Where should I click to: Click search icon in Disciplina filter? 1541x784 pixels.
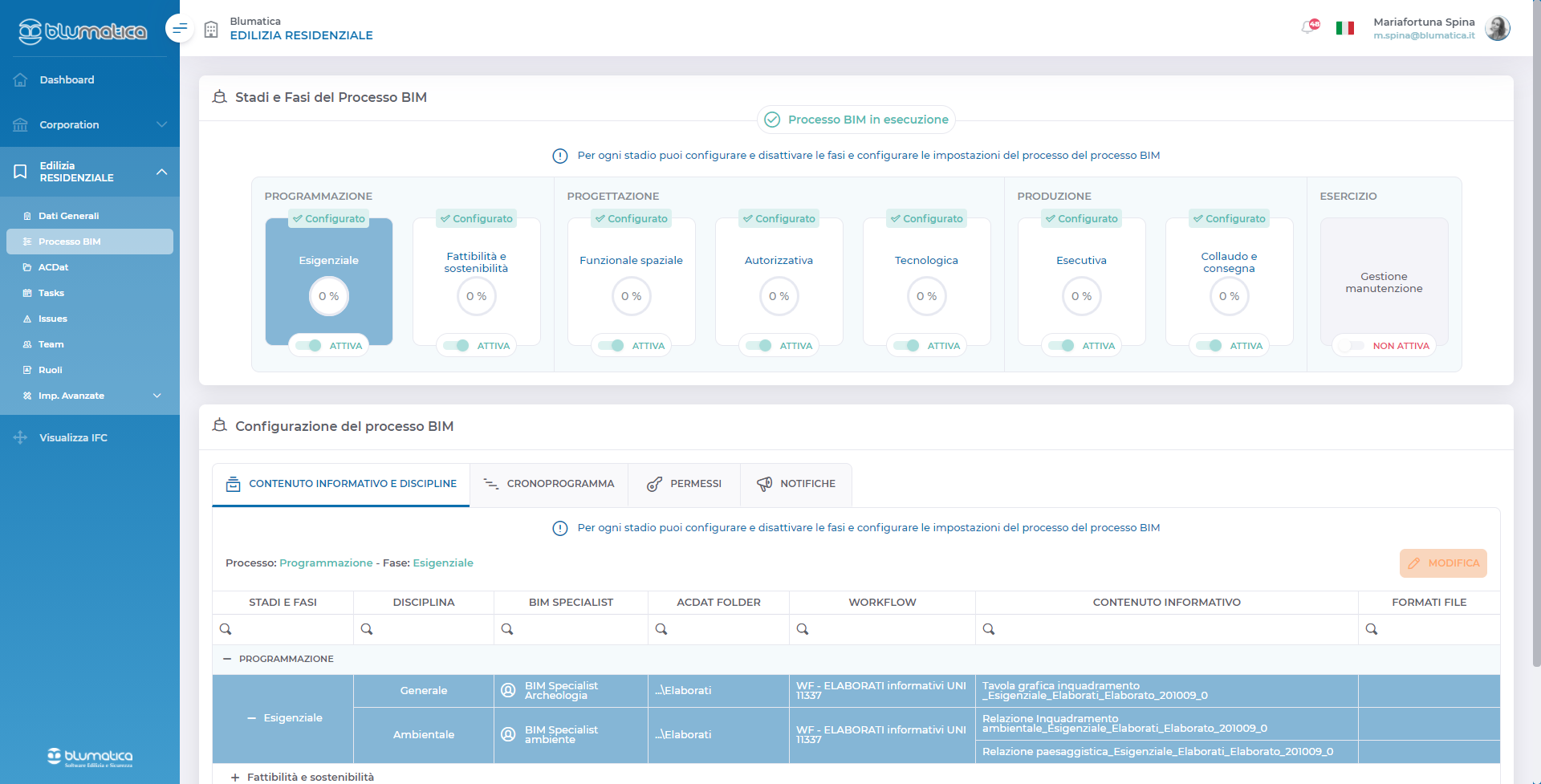click(x=367, y=629)
